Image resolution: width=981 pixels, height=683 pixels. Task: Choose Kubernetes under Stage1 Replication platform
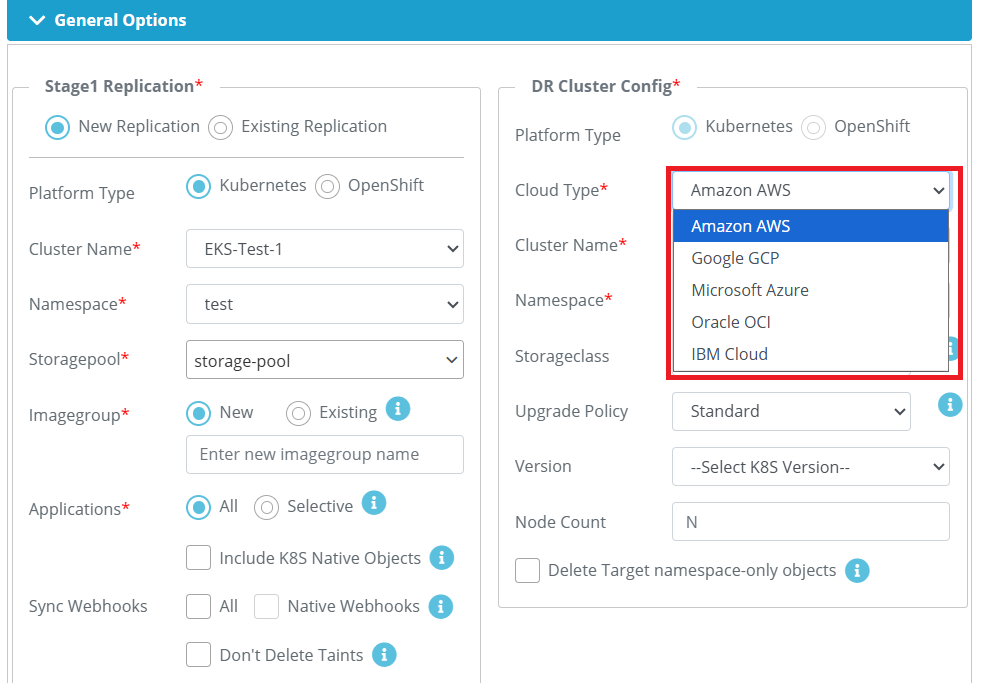pos(198,186)
